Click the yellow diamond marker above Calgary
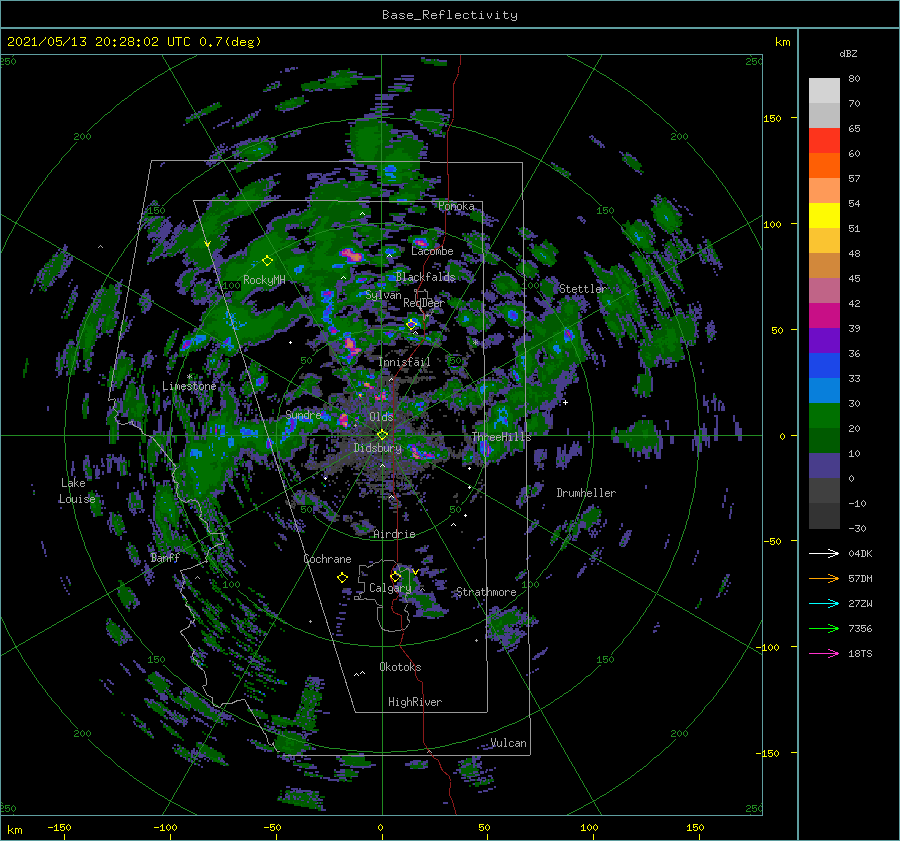Image resolution: width=900 pixels, height=841 pixels. pos(395,576)
